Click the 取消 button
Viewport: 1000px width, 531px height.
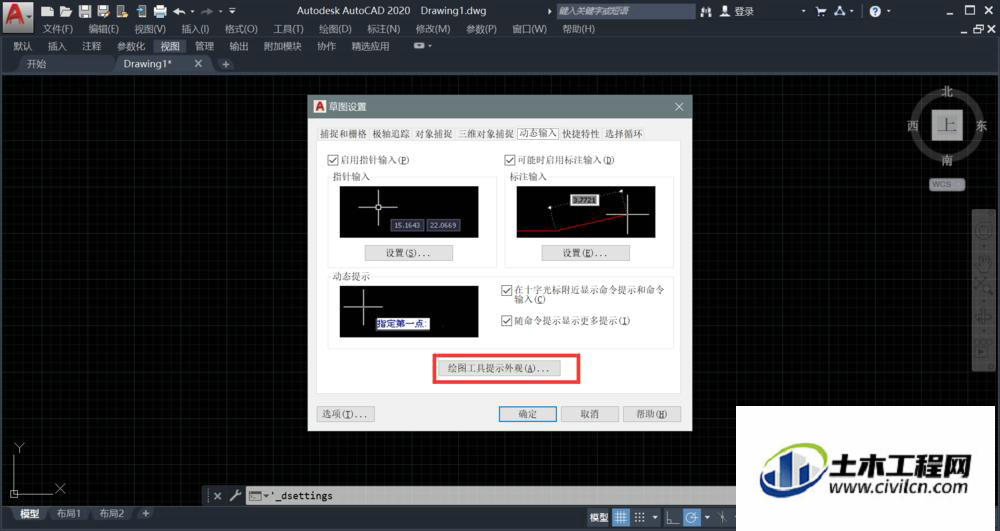tap(589, 414)
